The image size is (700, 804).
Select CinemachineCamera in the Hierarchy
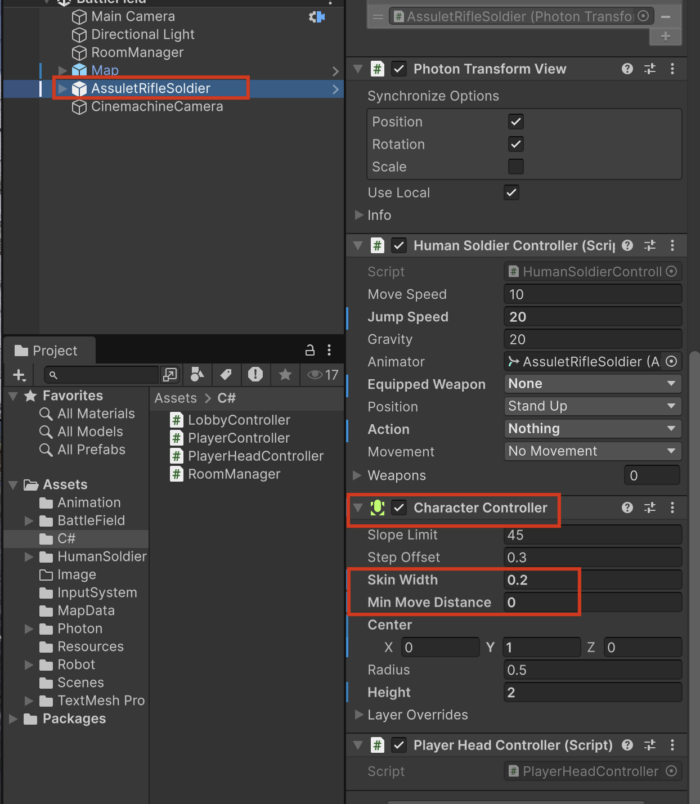[156, 107]
